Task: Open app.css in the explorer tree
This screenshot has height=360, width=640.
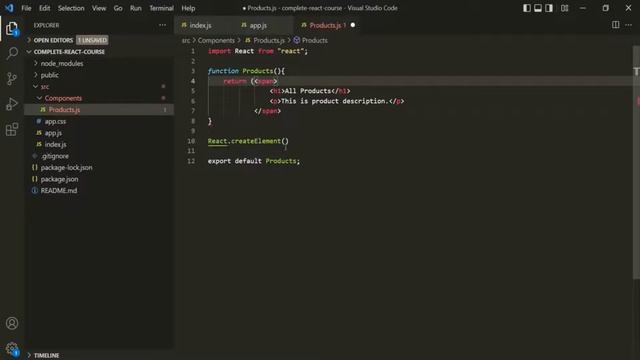Action: tap(55, 121)
